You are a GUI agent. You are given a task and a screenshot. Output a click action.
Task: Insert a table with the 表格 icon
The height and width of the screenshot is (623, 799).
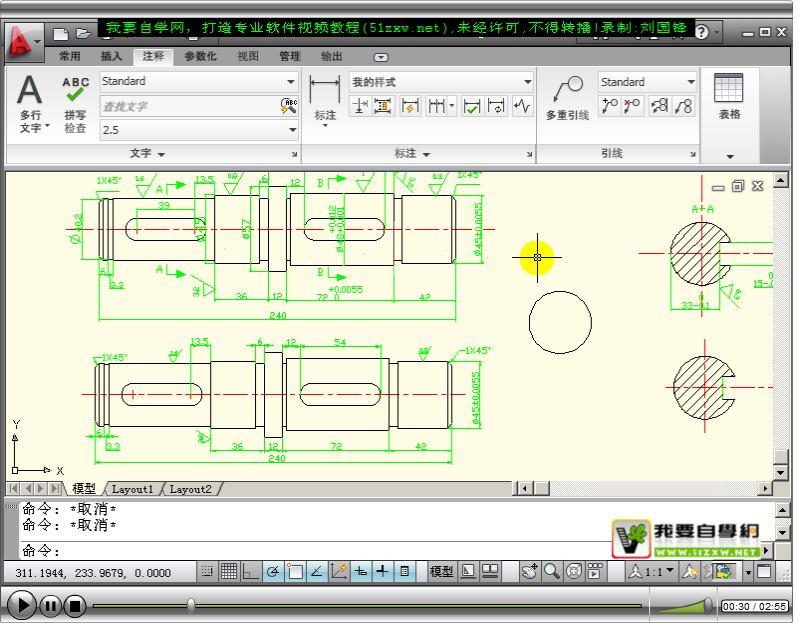pos(729,97)
